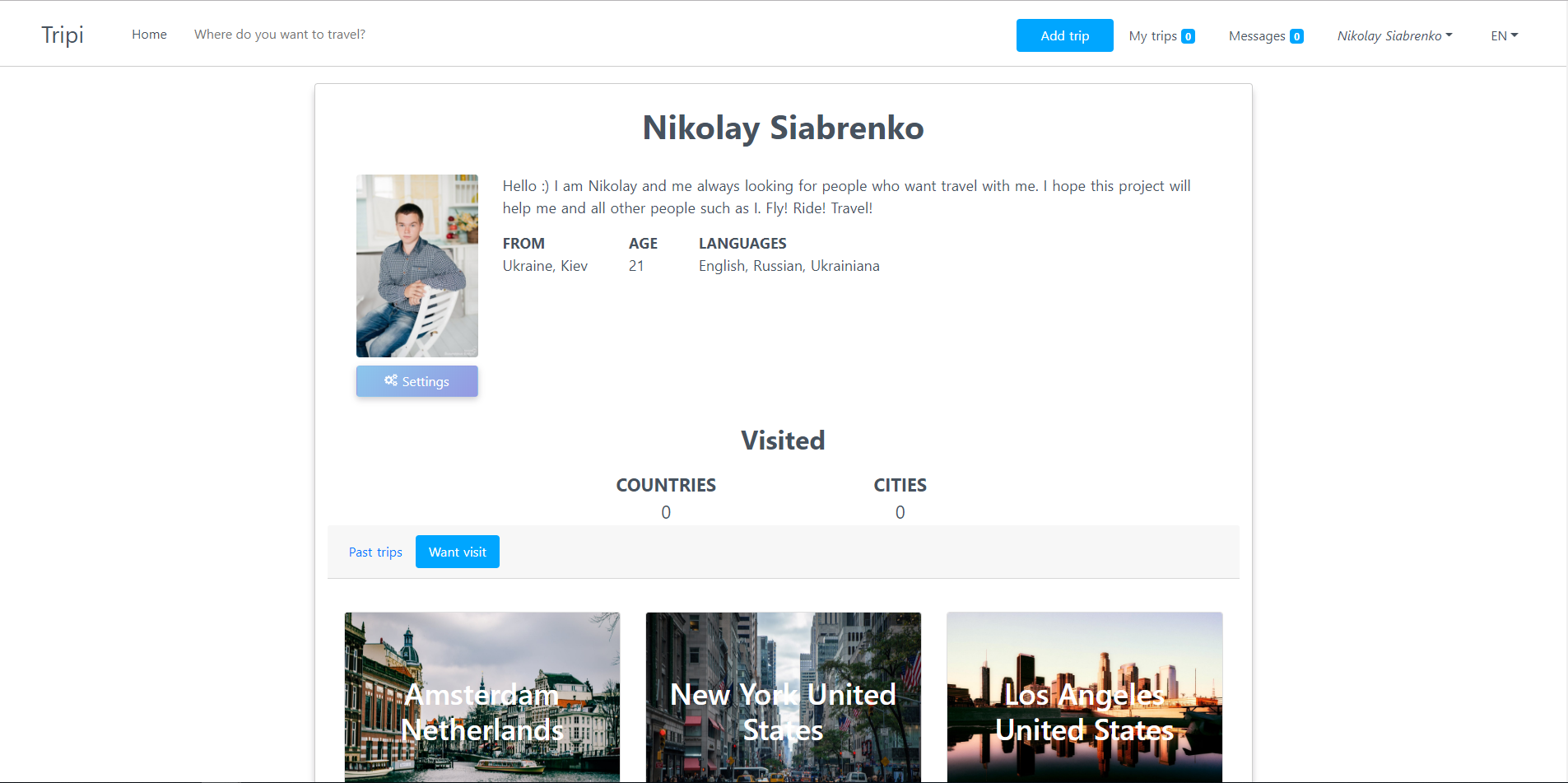Click the My trips count badge
The image size is (1568, 783).
coord(1188,36)
